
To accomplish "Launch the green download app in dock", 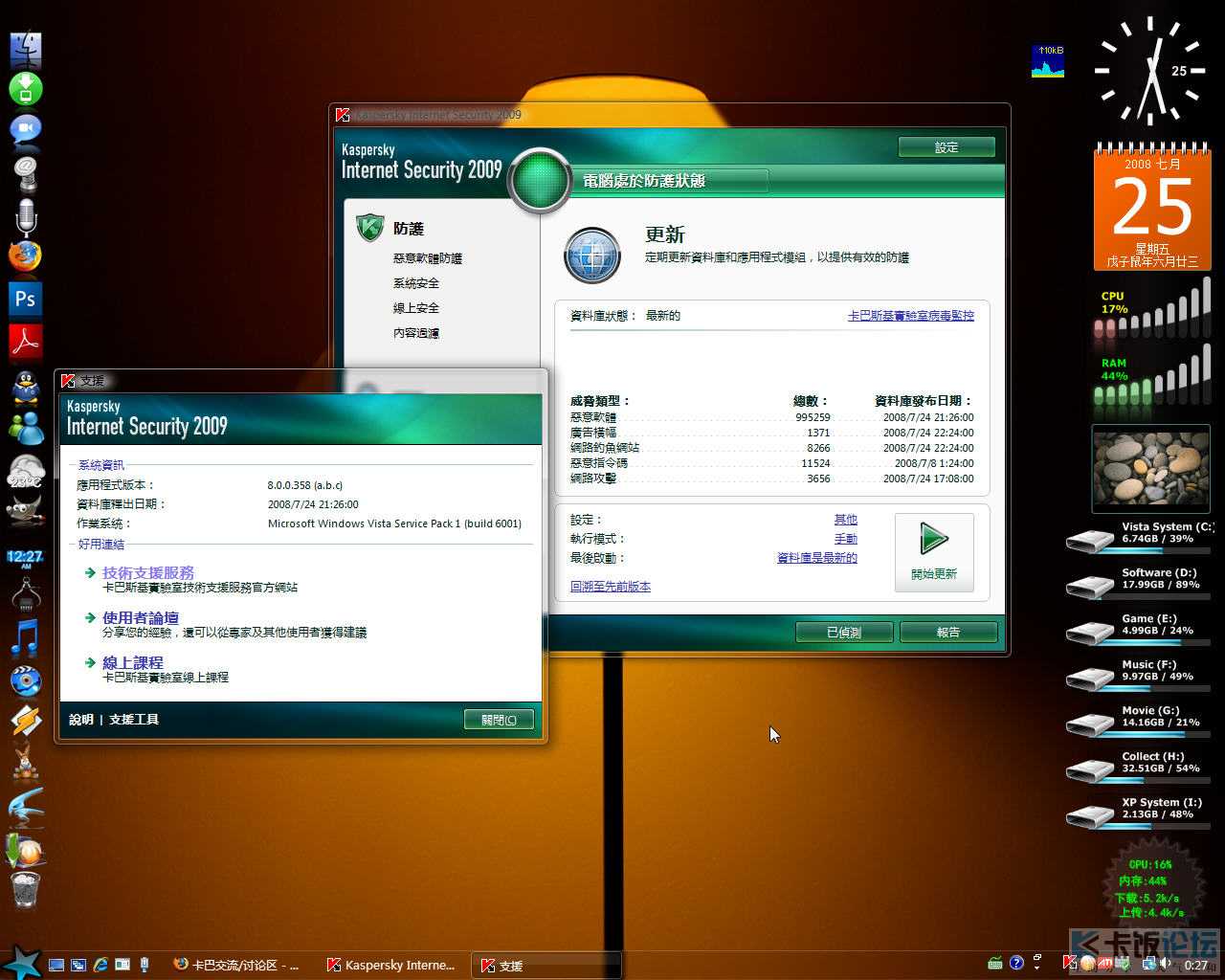I will click(26, 89).
